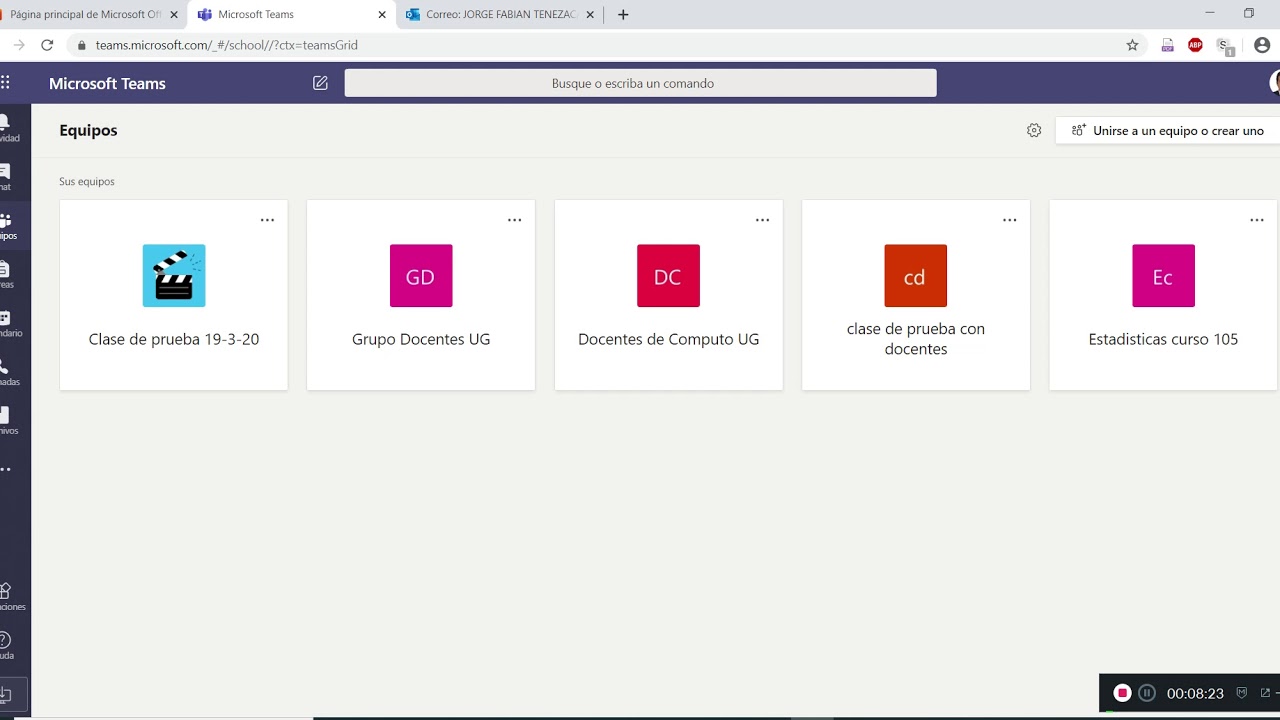Show more apps ellipsis in sidebar
Screen dimensions: 1280x720
[x=6, y=469]
